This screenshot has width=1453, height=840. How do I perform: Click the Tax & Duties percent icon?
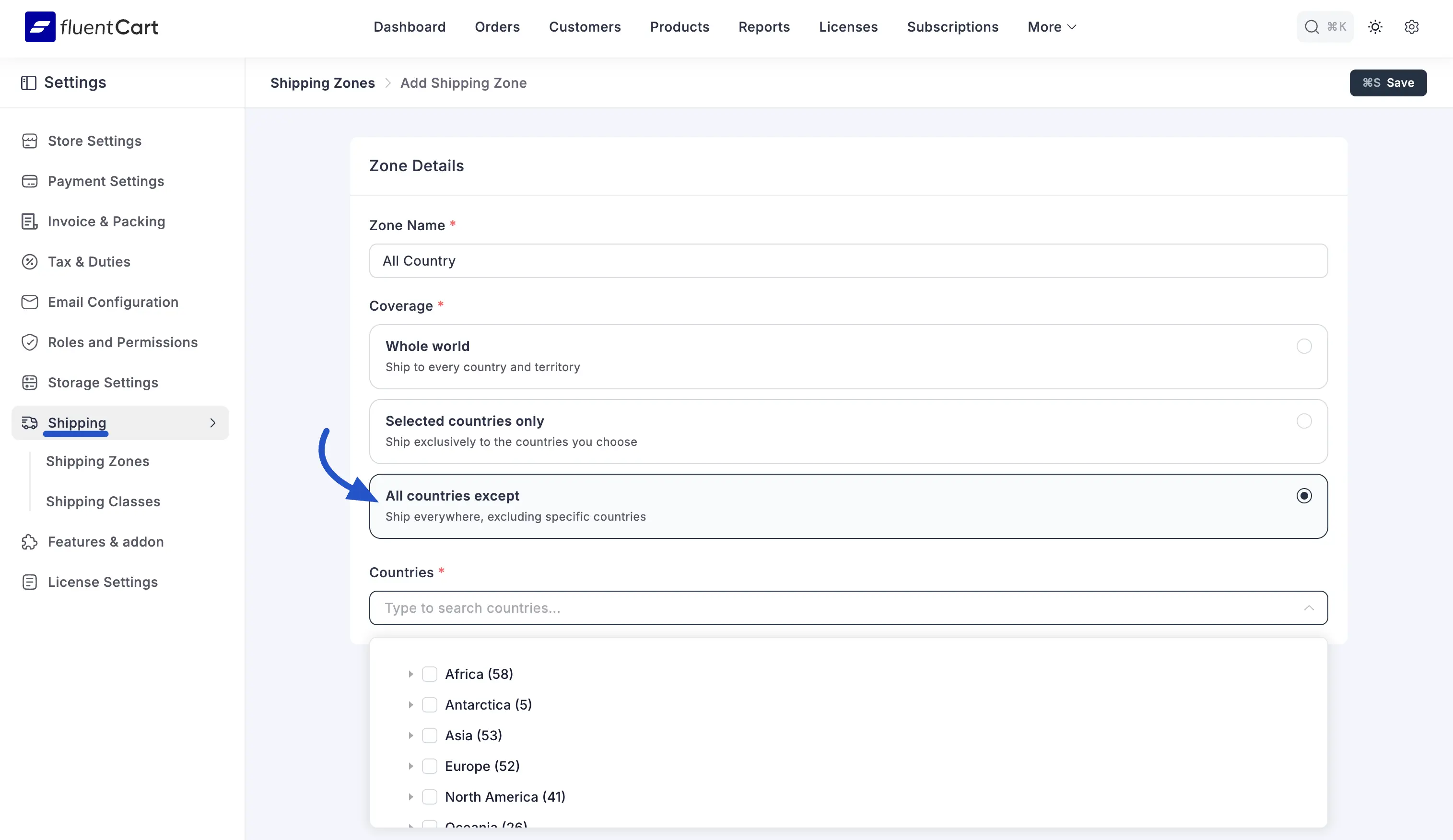[29, 262]
